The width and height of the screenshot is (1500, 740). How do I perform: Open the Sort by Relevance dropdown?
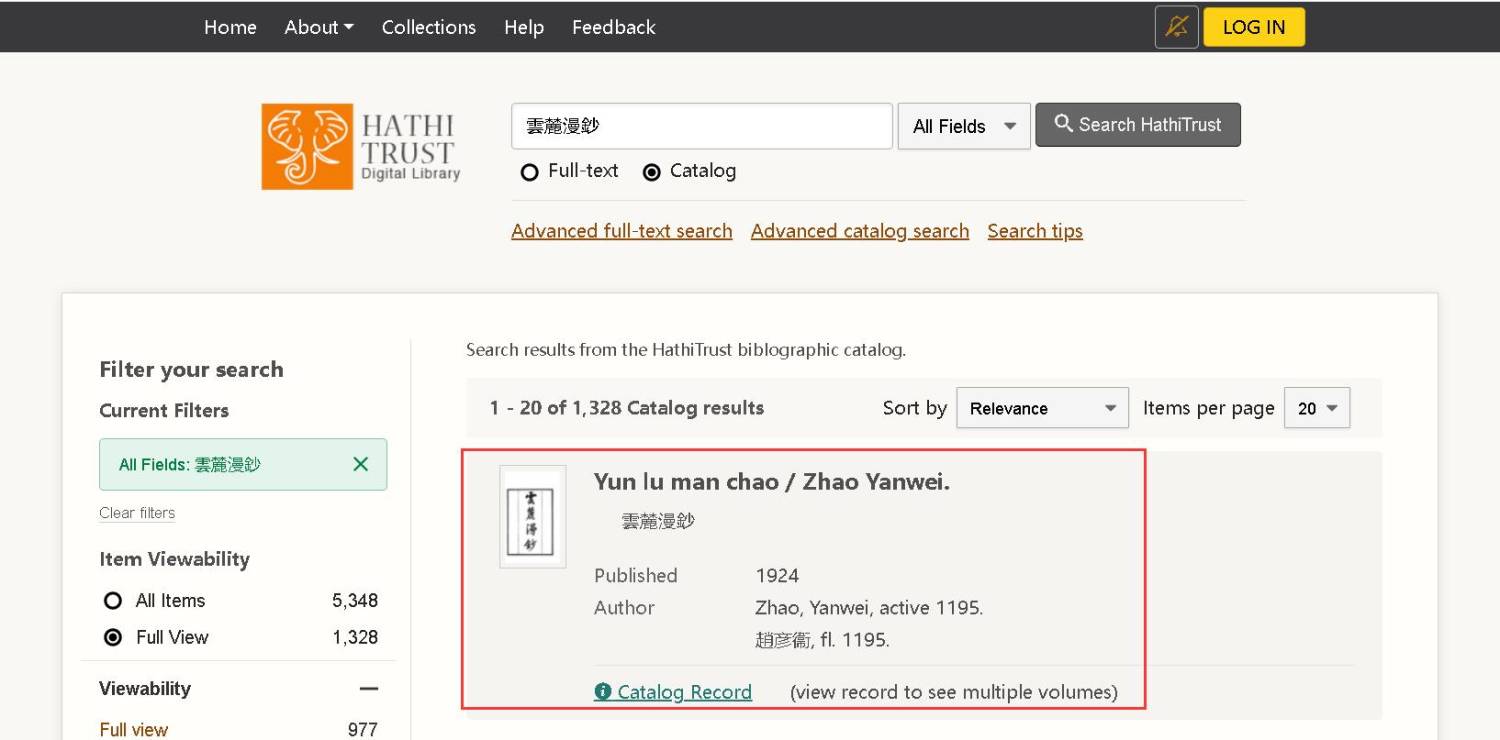tap(1042, 408)
